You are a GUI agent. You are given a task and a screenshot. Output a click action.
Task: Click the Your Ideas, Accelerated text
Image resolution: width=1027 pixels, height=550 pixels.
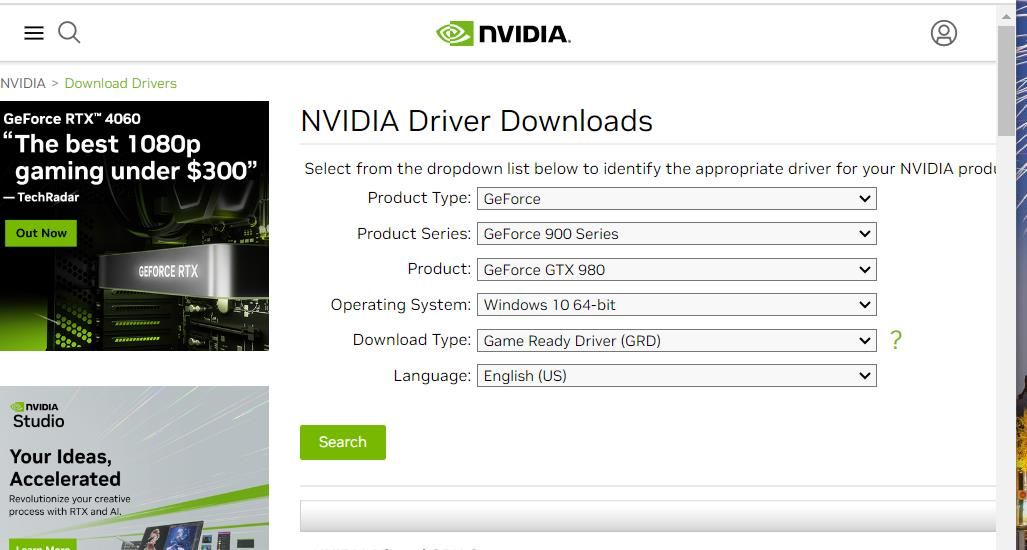pyautogui.click(x=65, y=468)
